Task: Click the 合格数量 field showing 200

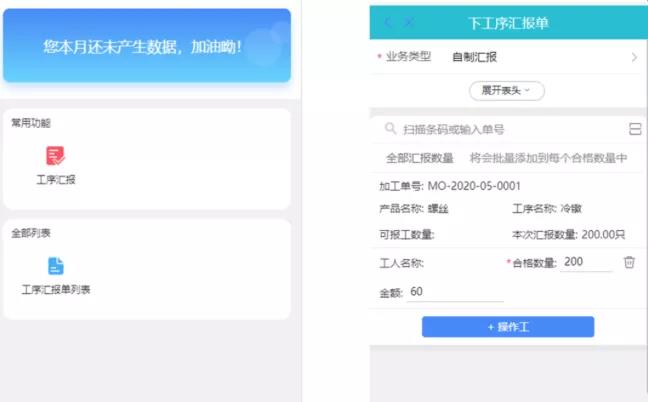Action: [586, 262]
